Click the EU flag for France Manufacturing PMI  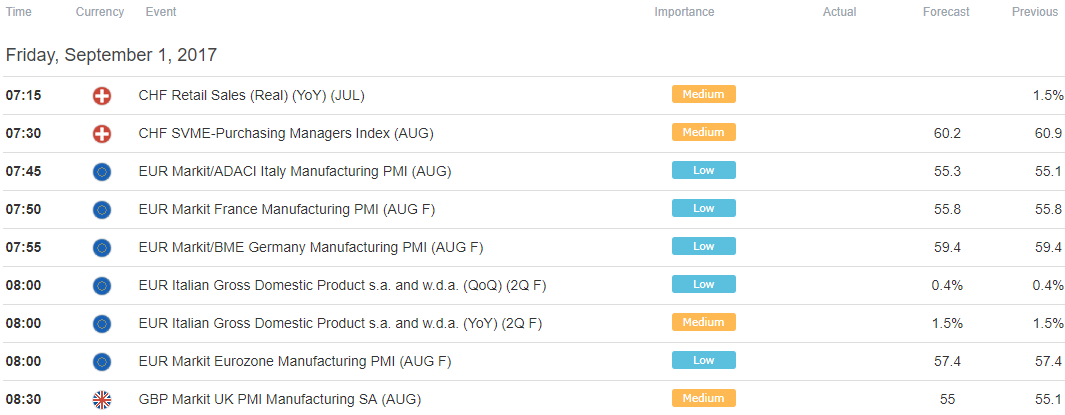click(102, 211)
